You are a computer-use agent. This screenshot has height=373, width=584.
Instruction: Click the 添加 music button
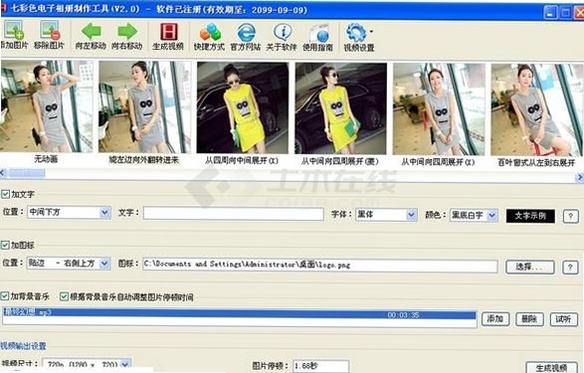pos(495,319)
